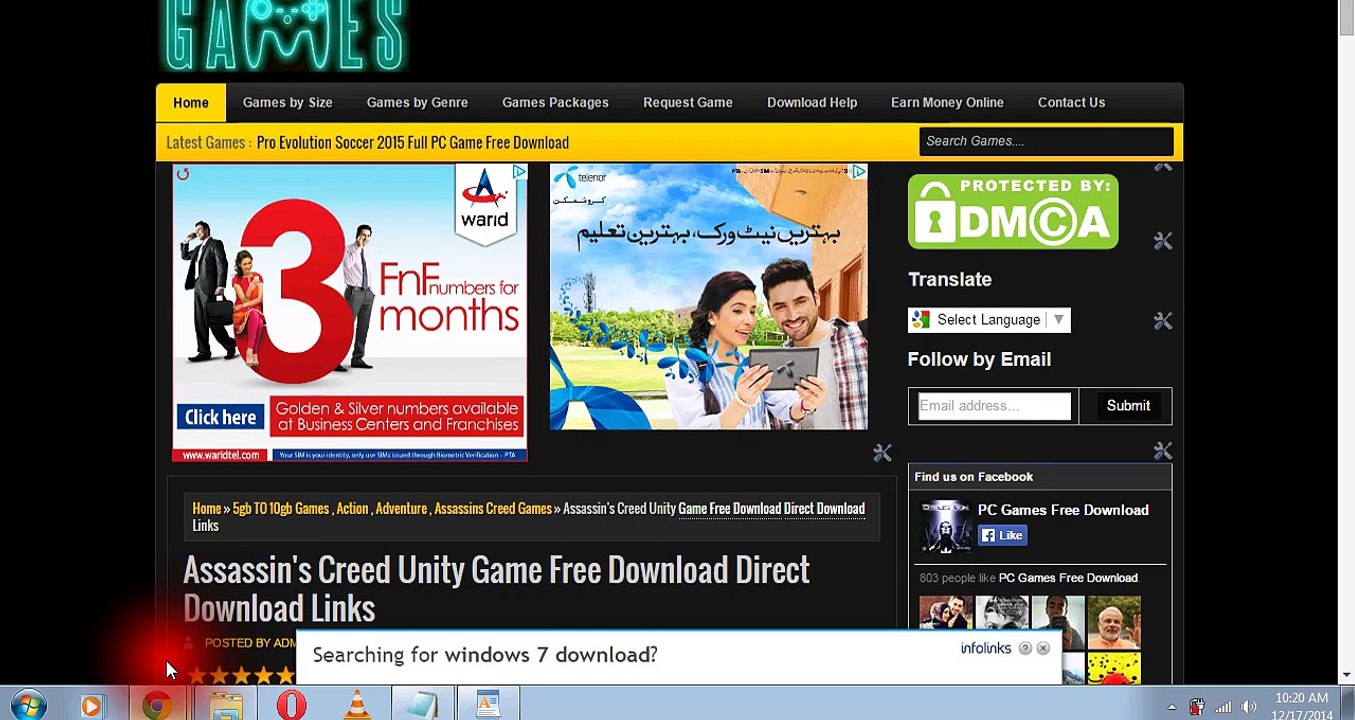Close the infolinks search ad bar

coord(1043,648)
